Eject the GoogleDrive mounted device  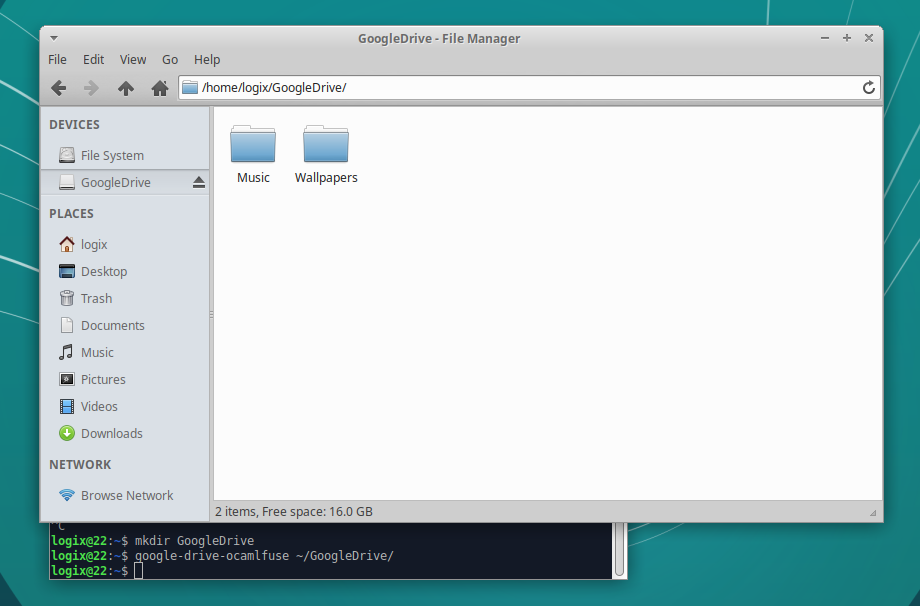[x=199, y=183]
